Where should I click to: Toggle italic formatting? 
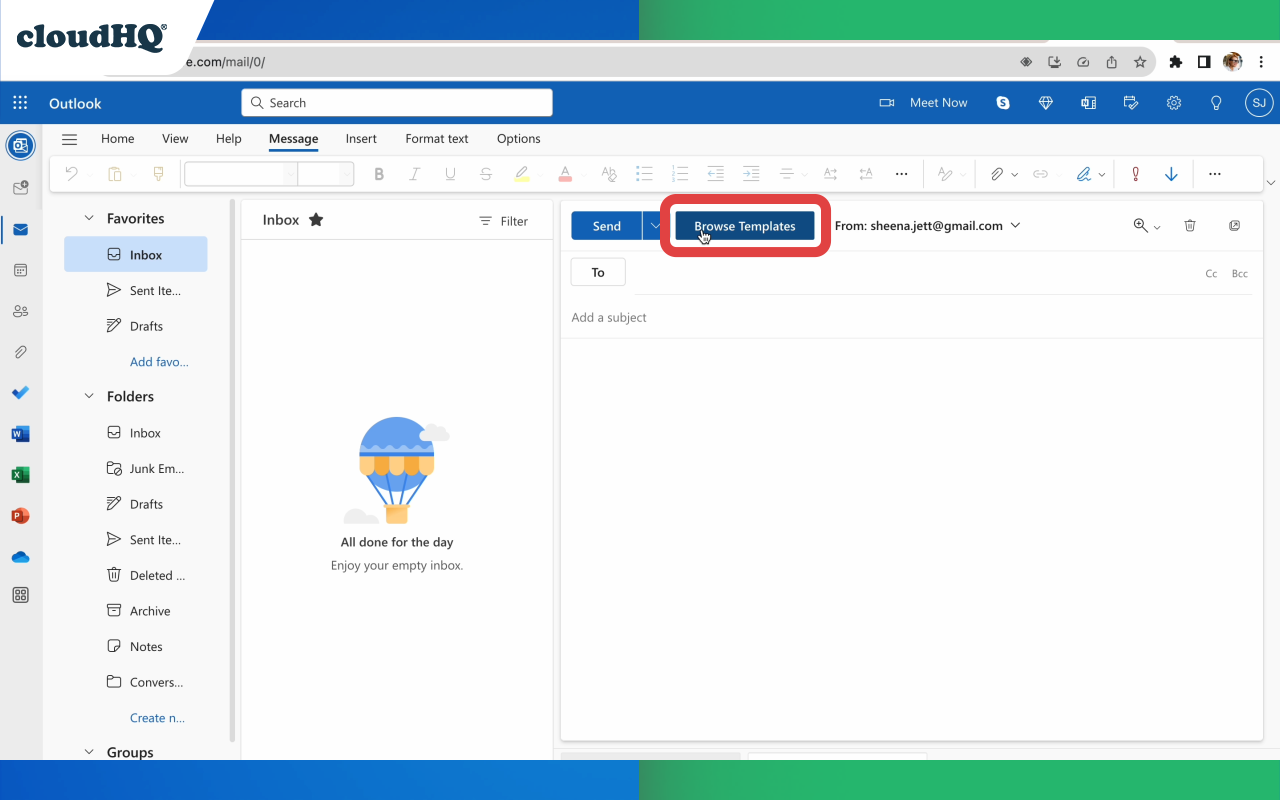coord(414,173)
